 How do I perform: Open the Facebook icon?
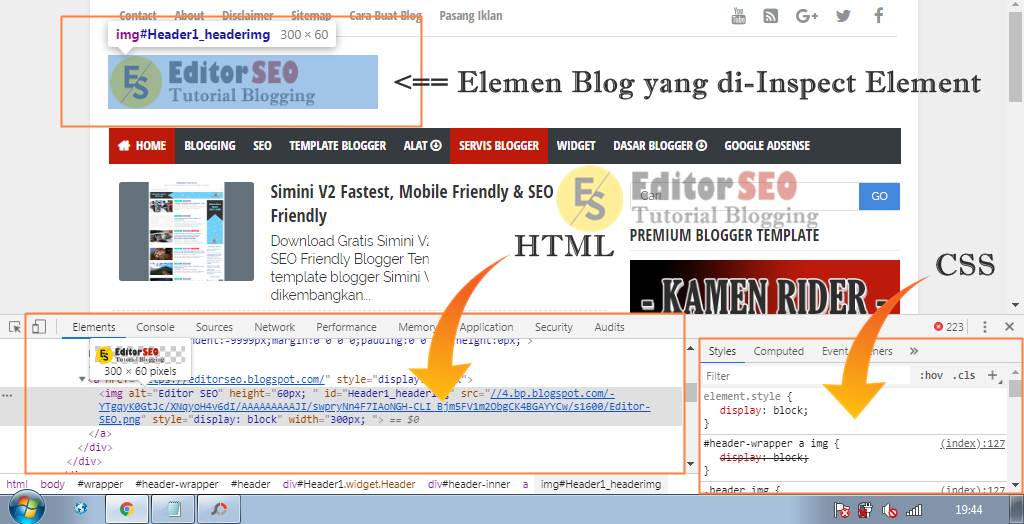click(x=879, y=16)
